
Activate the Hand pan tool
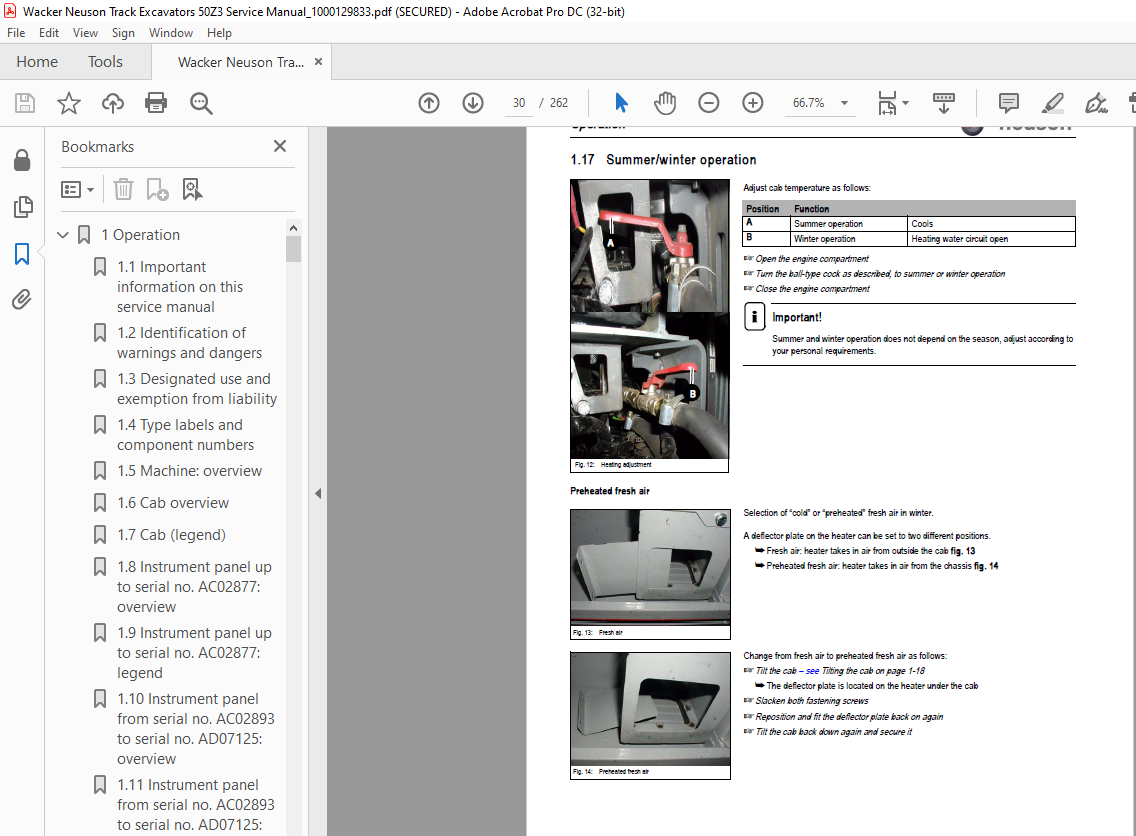pos(664,103)
